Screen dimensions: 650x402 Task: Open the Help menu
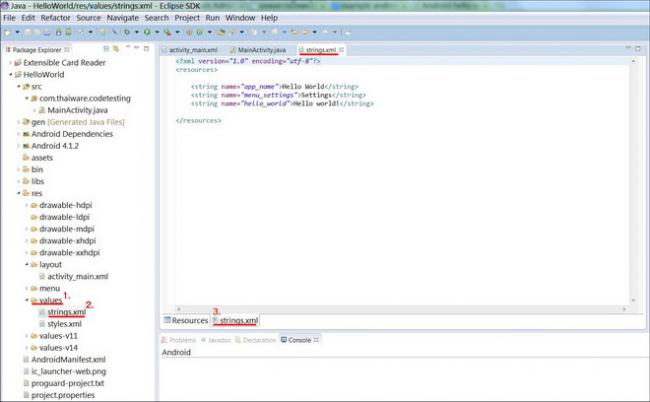tap(269, 18)
